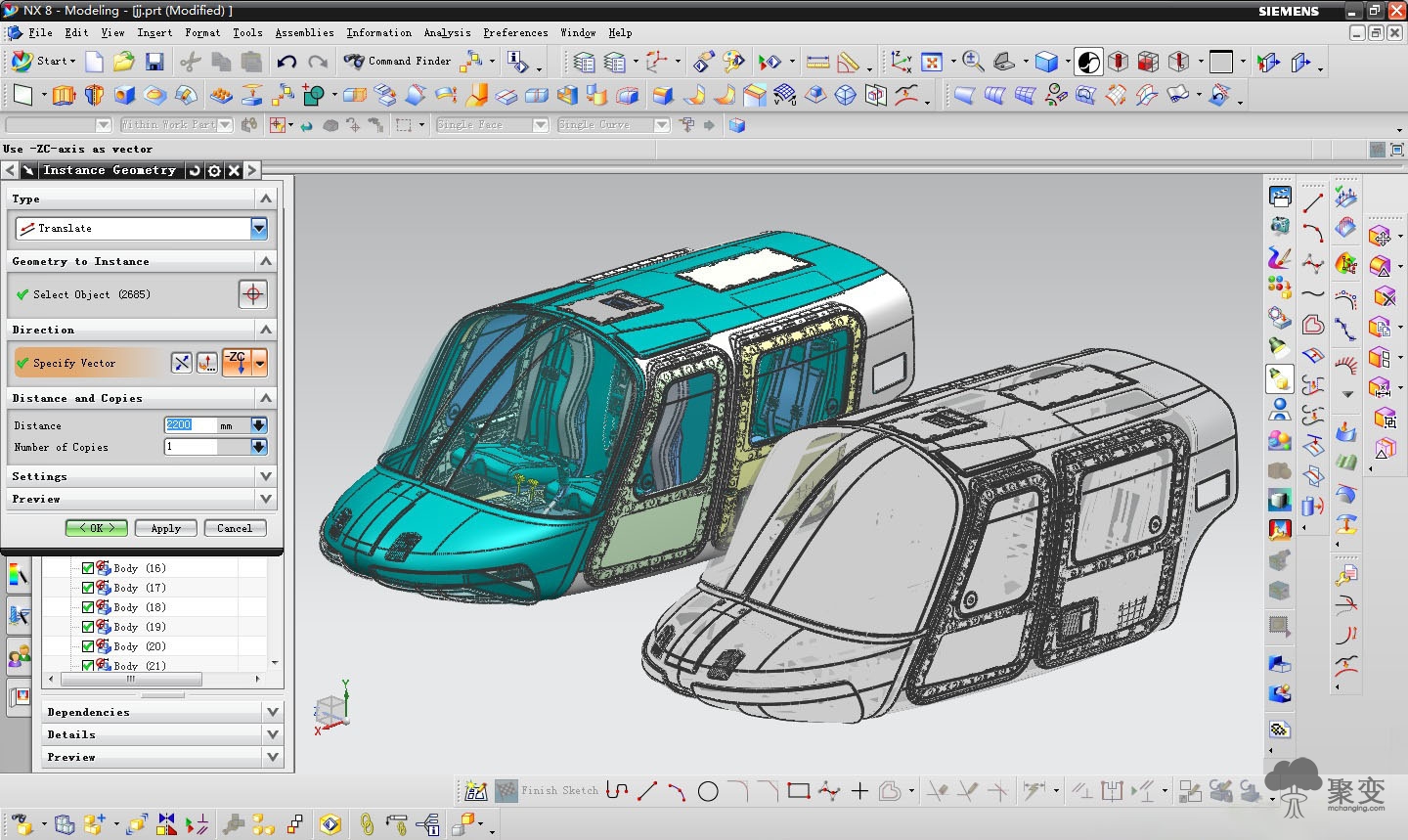
Task: Open the ZC vector type dropdown arrow
Action: tap(260, 363)
